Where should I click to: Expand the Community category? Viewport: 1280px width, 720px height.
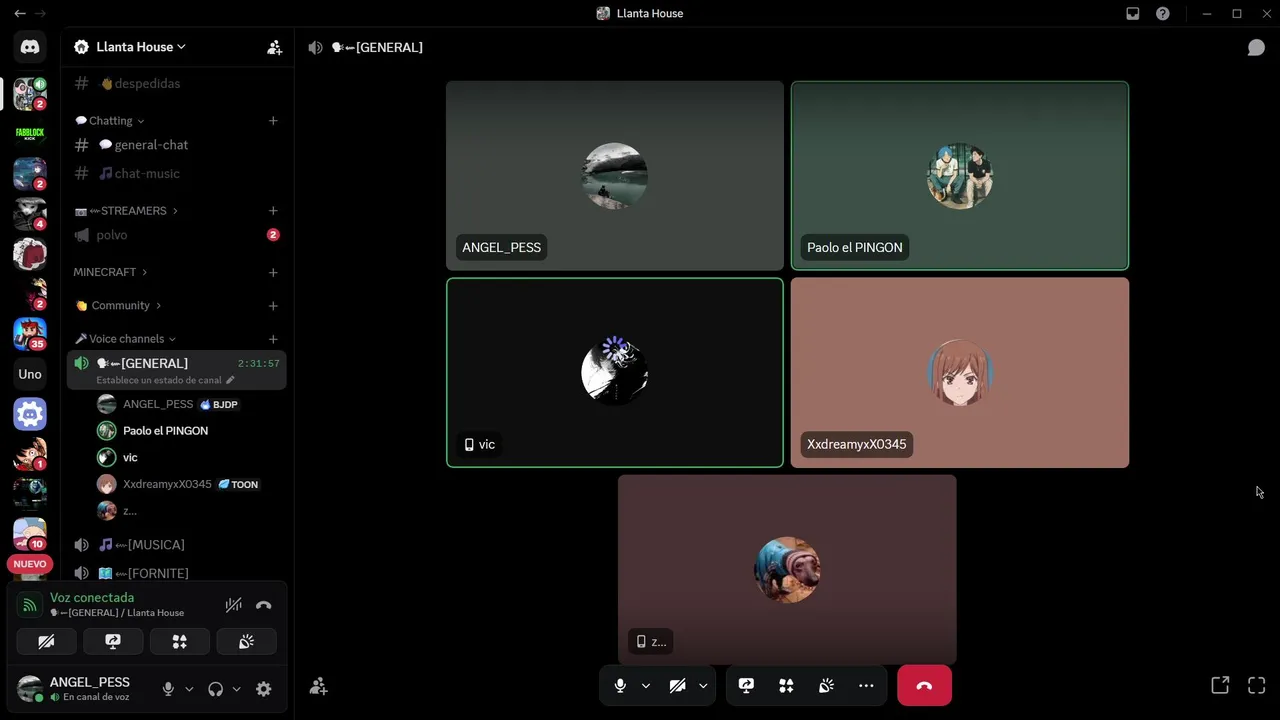point(118,306)
